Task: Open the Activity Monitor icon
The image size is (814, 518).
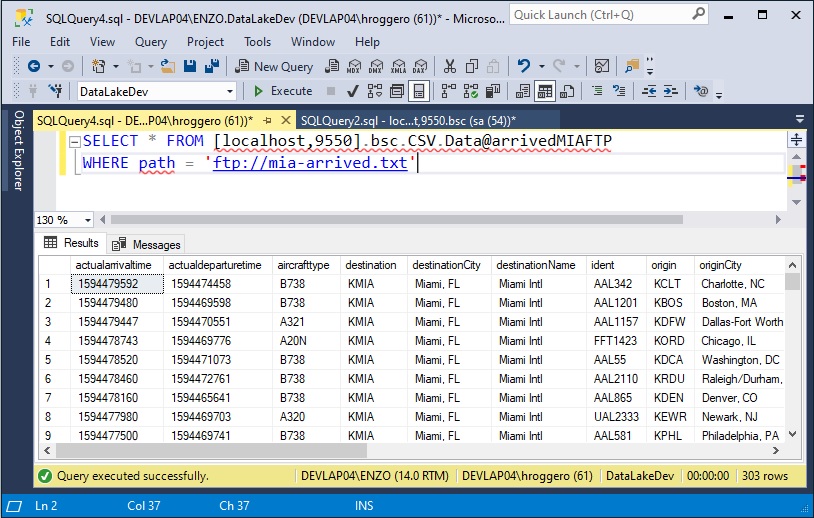Action: click(602, 66)
